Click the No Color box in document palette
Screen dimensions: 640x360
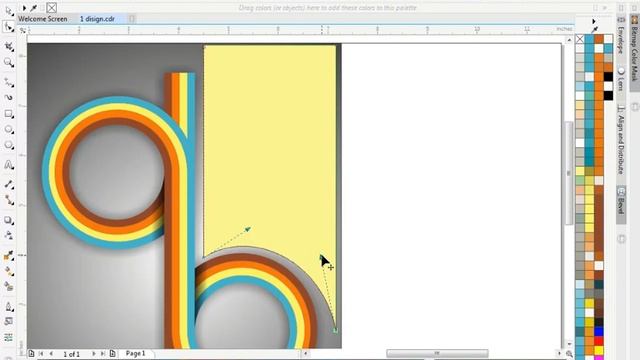coord(51,8)
